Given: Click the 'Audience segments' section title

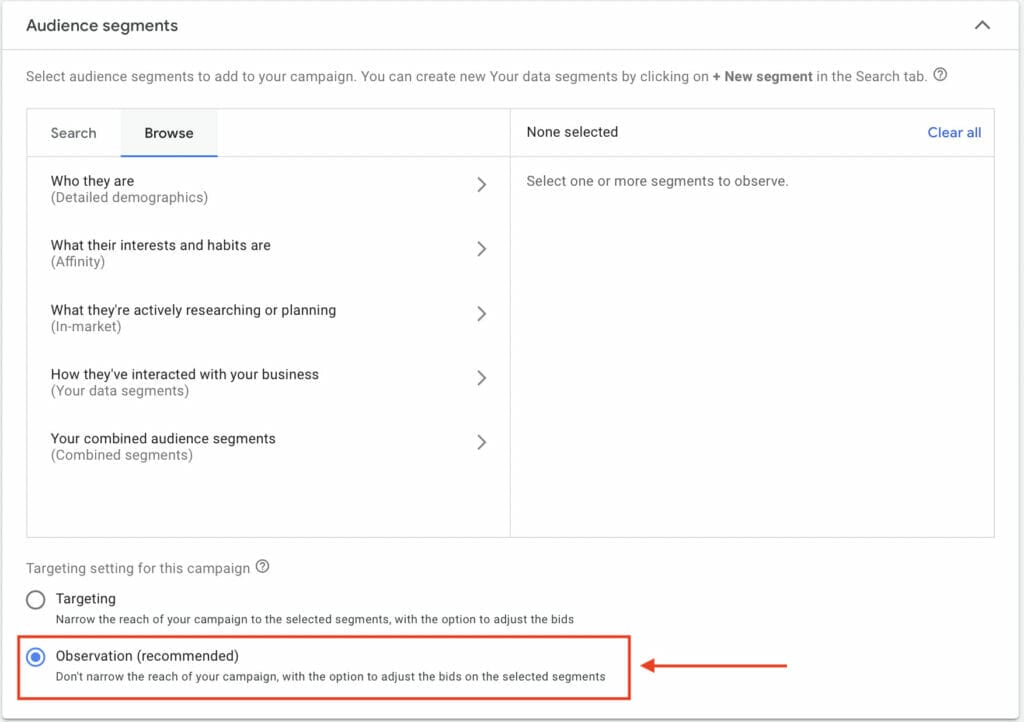Looking at the screenshot, I should (x=102, y=26).
